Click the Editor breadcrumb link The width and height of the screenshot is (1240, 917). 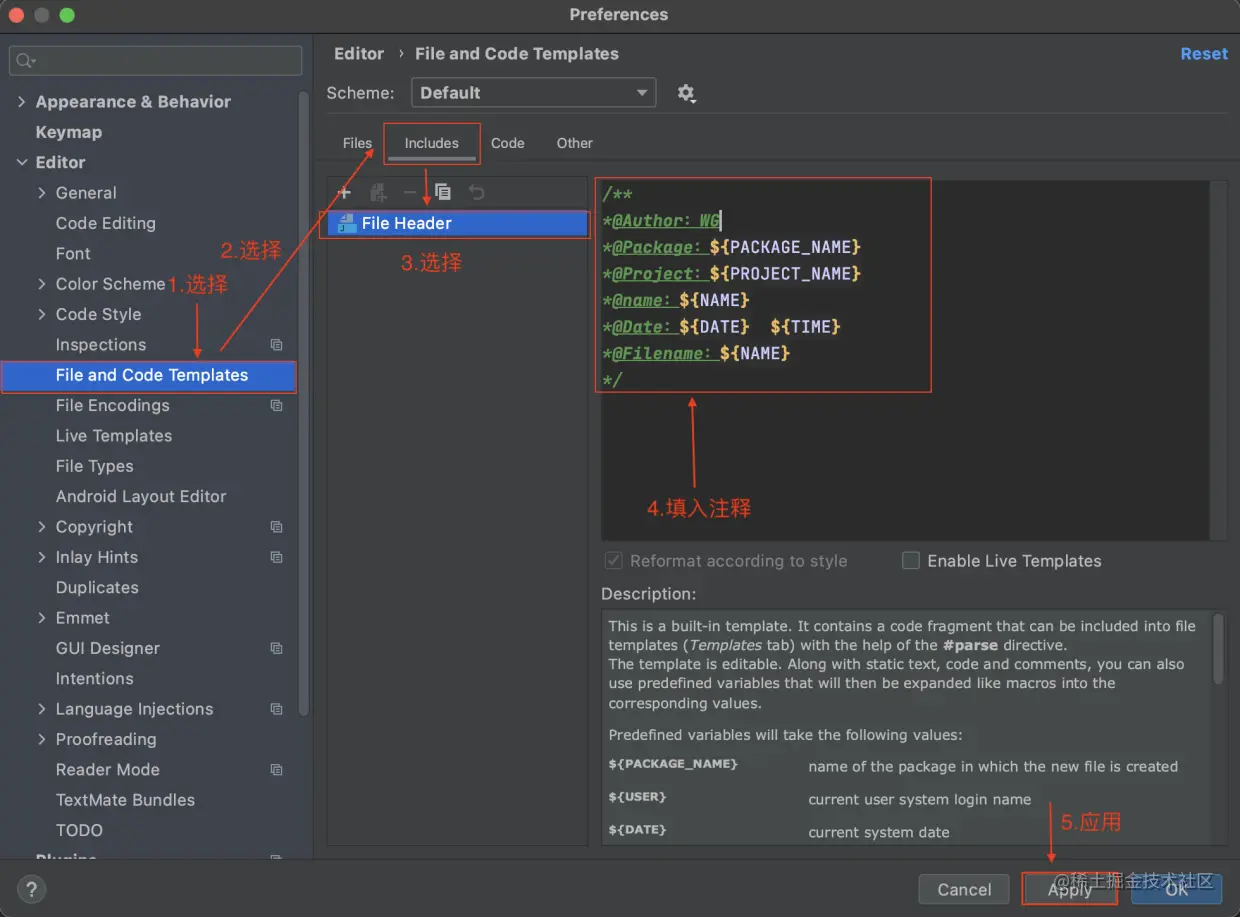click(359, 54)
